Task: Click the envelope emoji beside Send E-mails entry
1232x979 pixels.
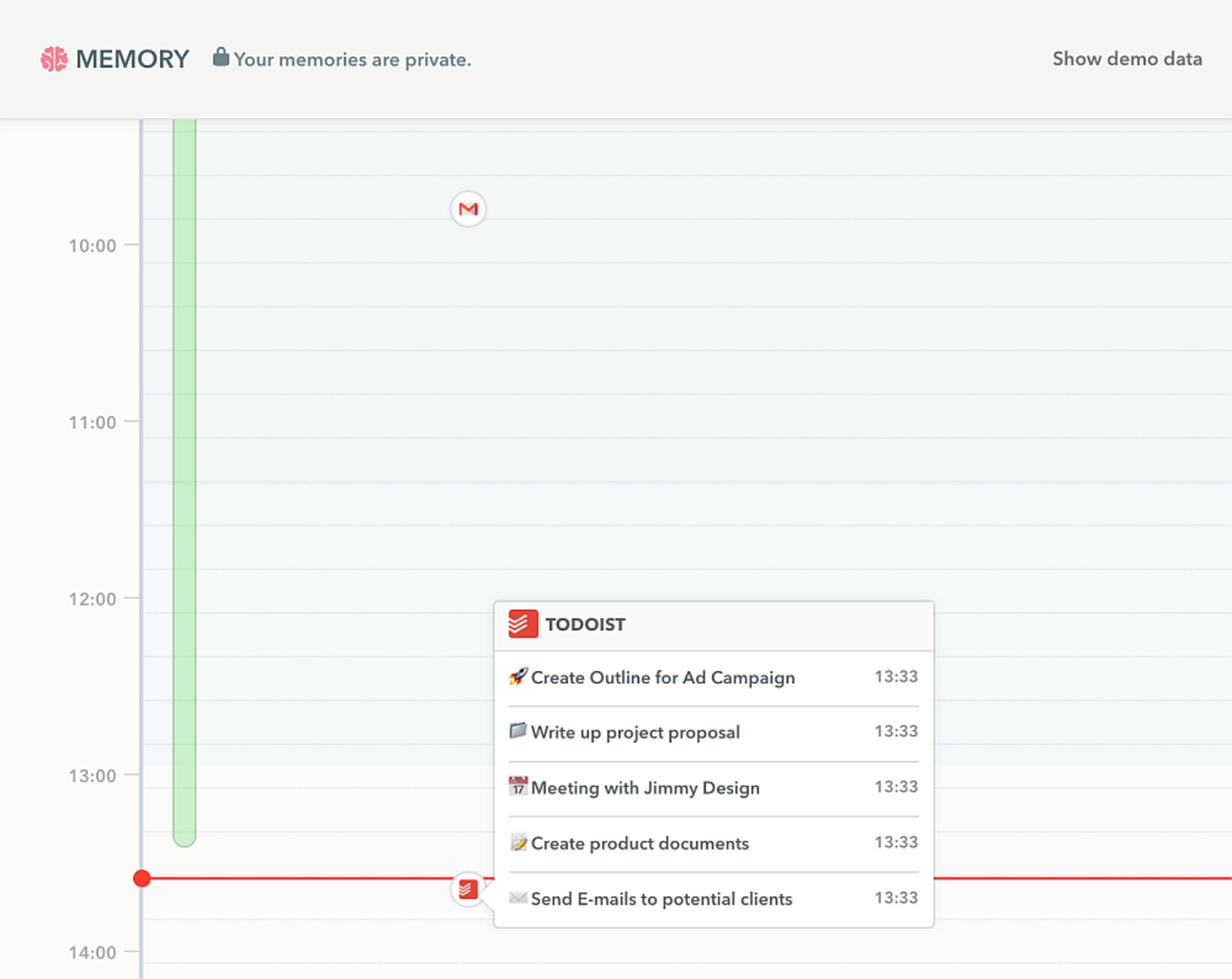Action: tap(518, 898)
